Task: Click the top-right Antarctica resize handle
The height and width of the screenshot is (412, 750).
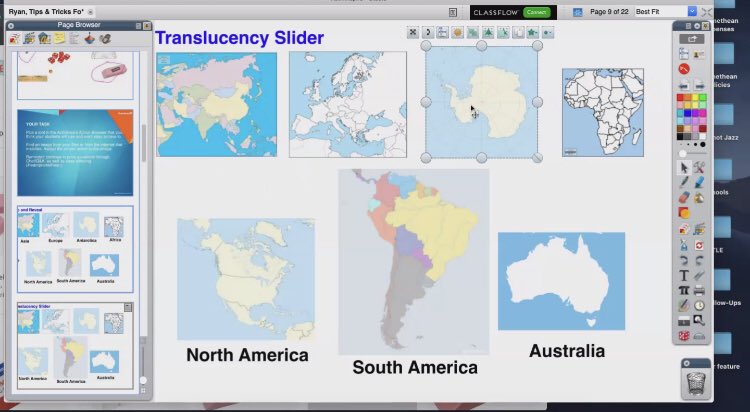Action: 537,46
